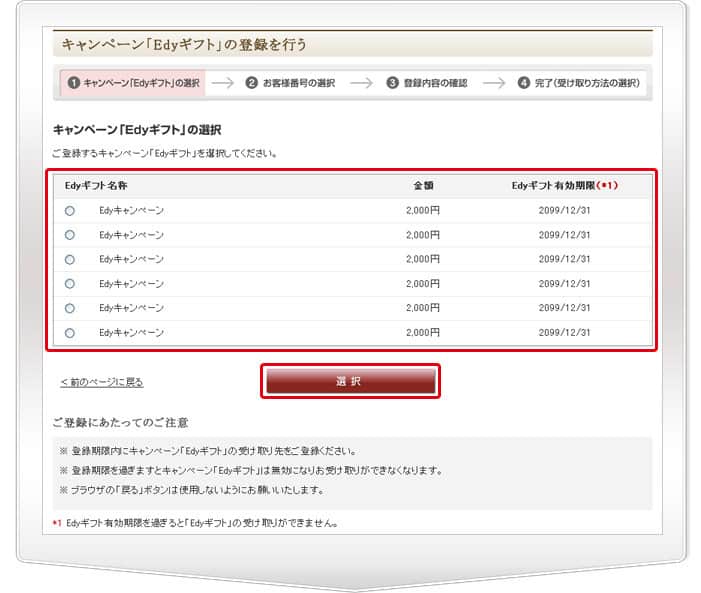
Task: Click the arrow between steps 1 and 2
Action: (x=225, y=83)
